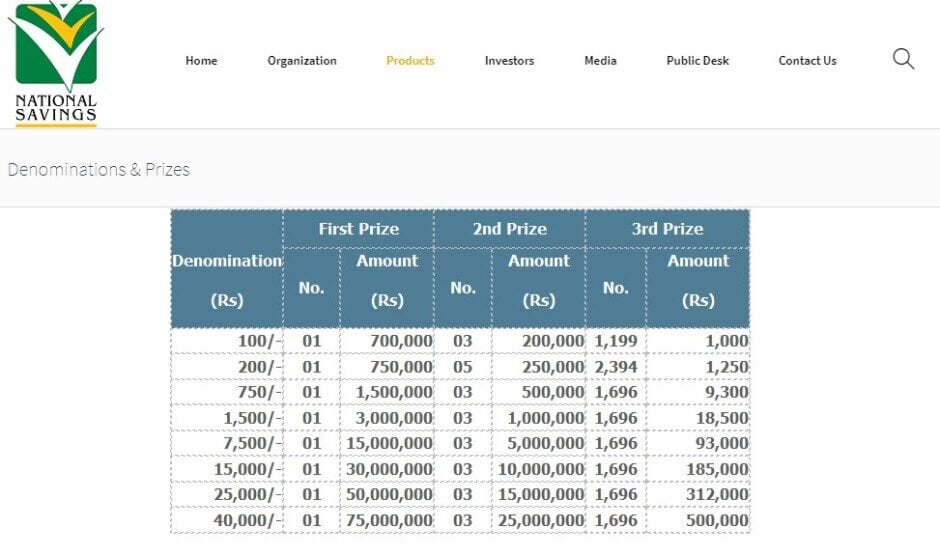The height and width of the screenshot is (555, 940).
Task: Open the Public Desk menu
Action: (x=697, y=61)
